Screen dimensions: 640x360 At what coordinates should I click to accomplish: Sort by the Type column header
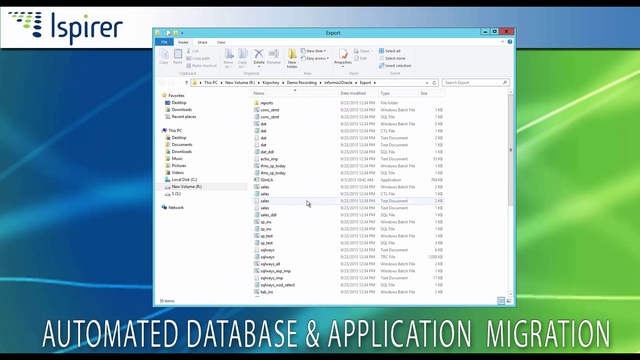pos(385,93)
